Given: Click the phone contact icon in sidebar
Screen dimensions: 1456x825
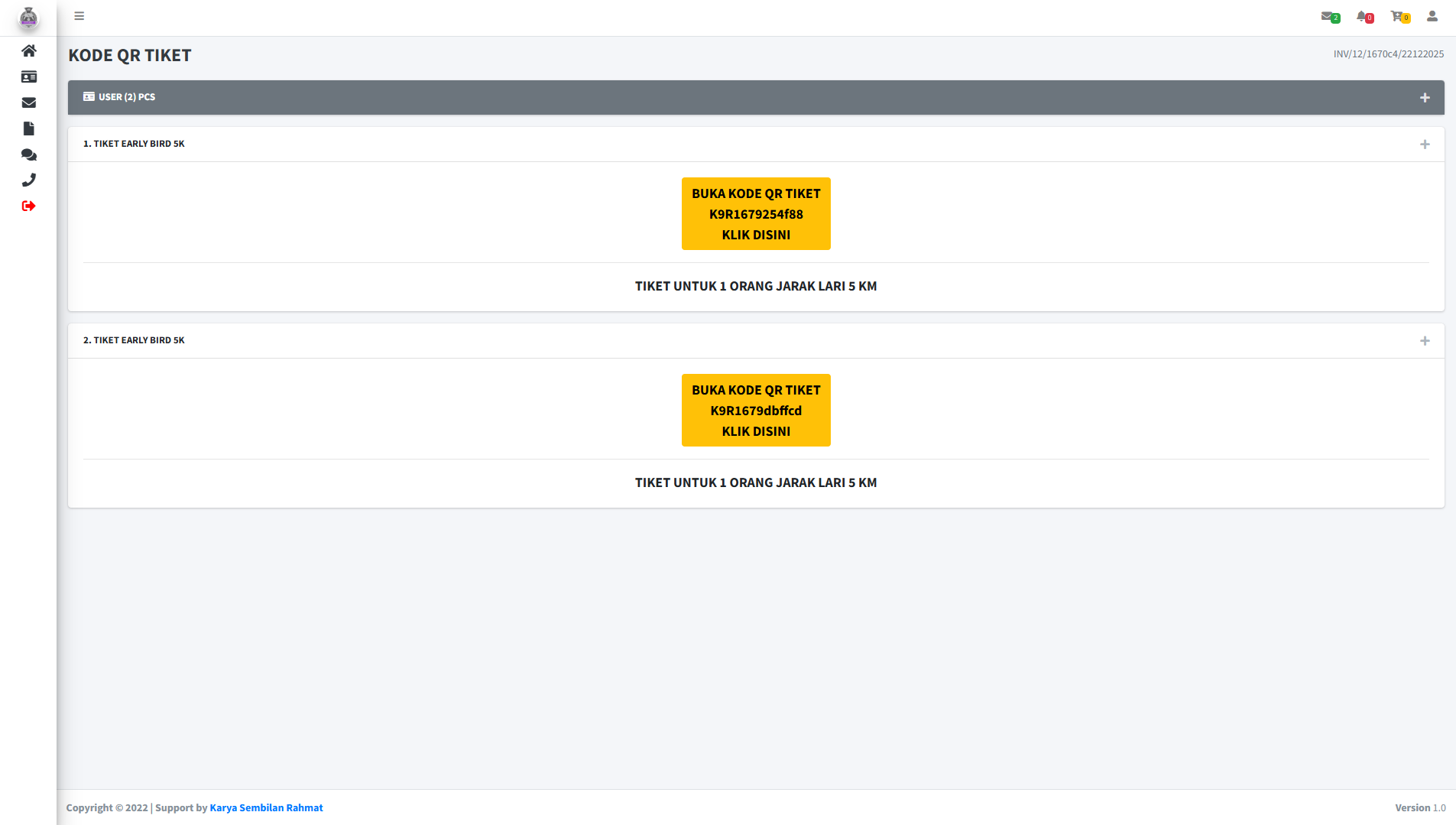Looking at the screenshot, I should pyautogui.click(x=29, y=180).
